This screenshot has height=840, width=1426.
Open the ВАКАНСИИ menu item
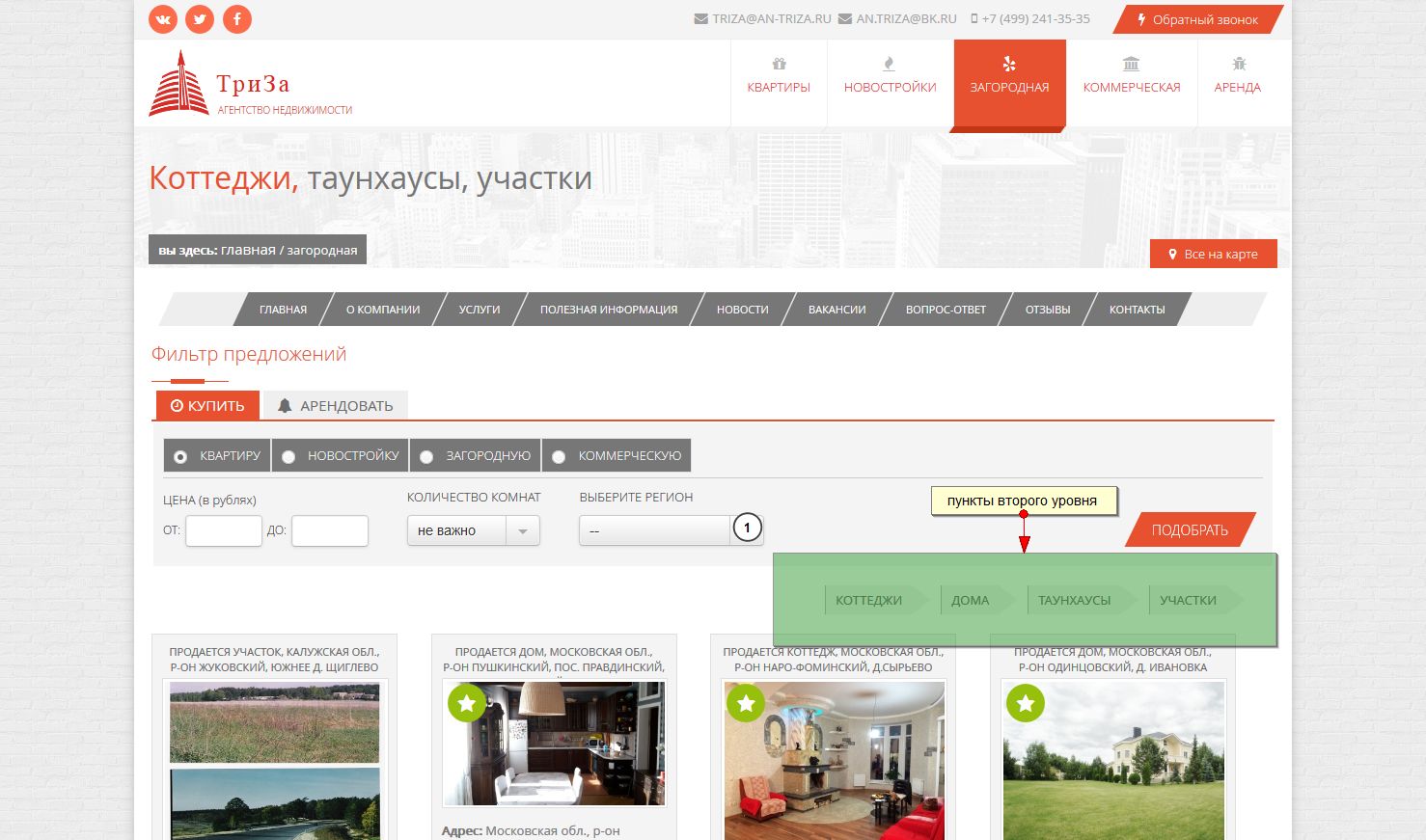tap(837, 310)
